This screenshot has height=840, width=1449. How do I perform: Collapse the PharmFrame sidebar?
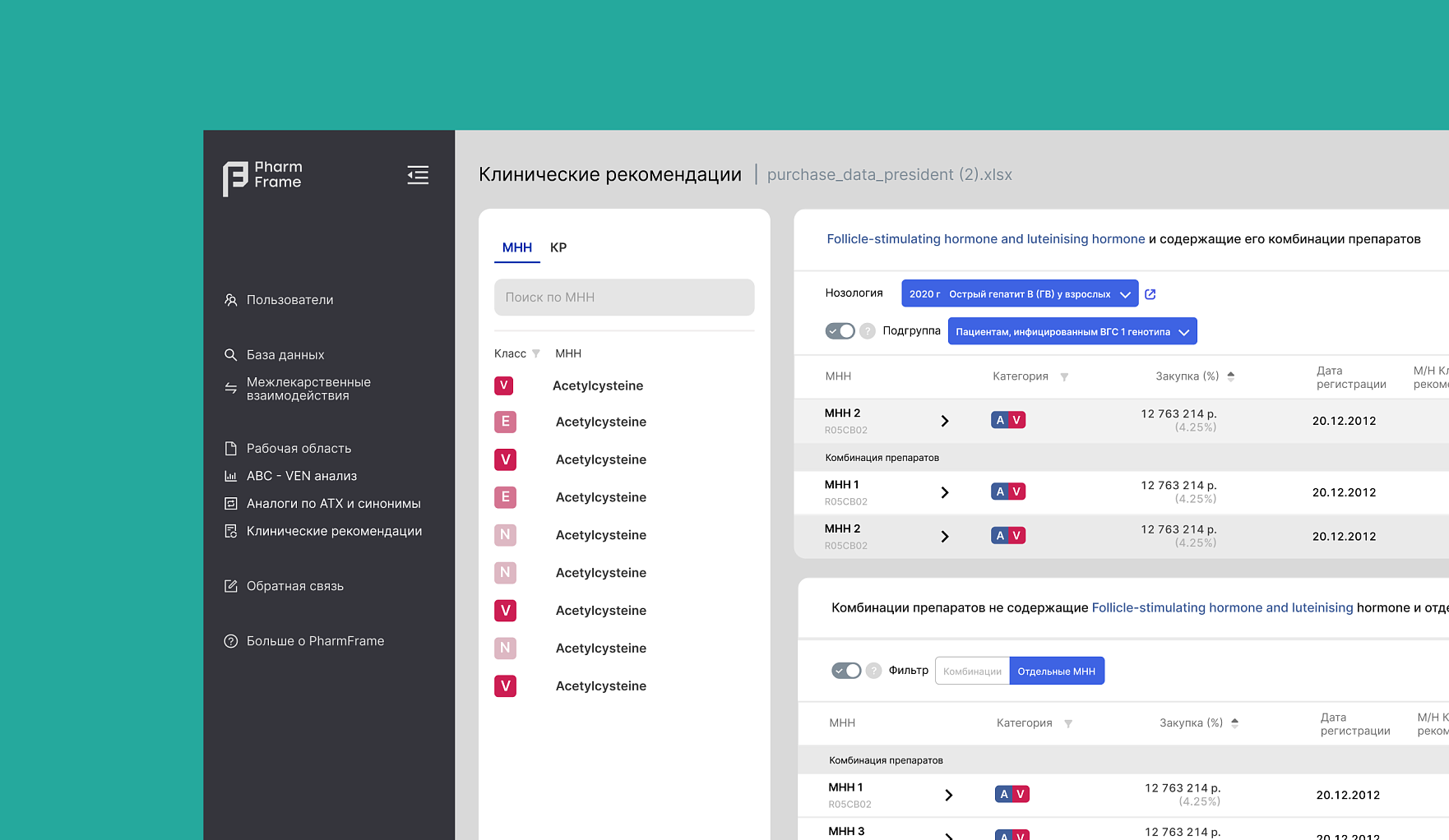point(418,175)
